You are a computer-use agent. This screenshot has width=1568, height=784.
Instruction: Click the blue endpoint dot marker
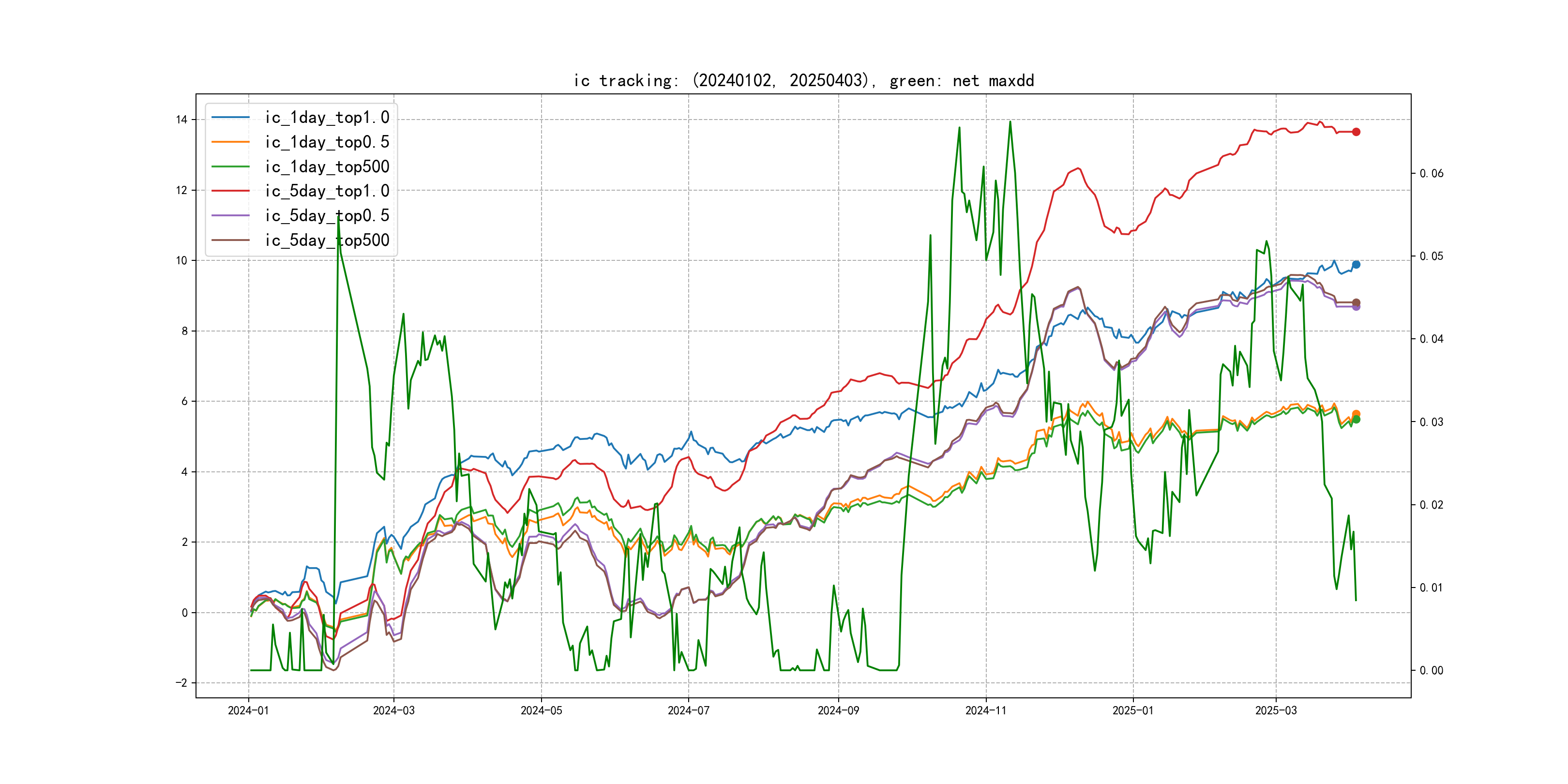click(1356, 265)
